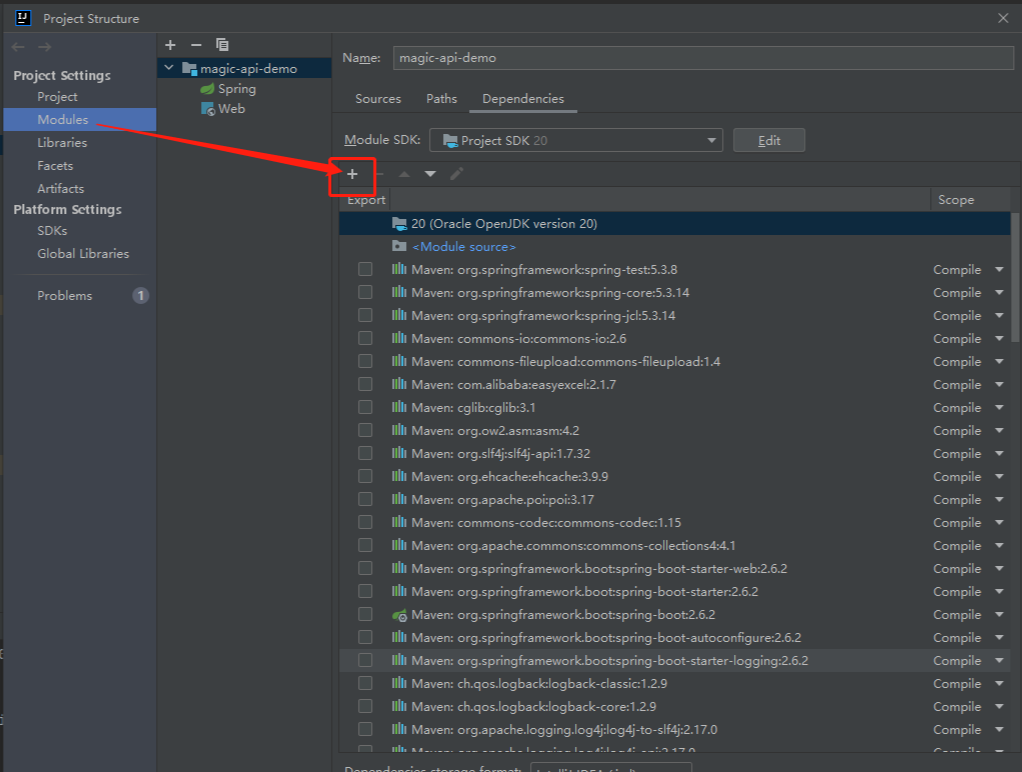Check export for spring-jcl:5.3.14
The width and height of the screenshot is (1022, 772).
(365, 316)
